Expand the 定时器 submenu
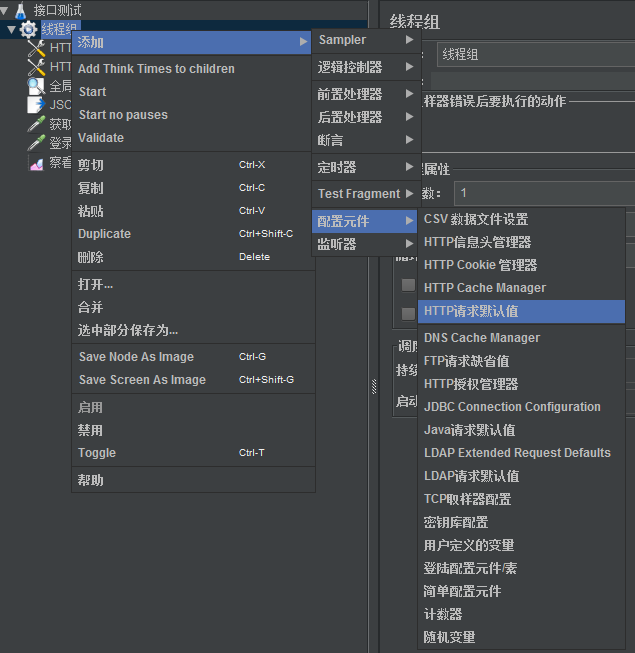This screenshot has height=653, width=635. 366,167
